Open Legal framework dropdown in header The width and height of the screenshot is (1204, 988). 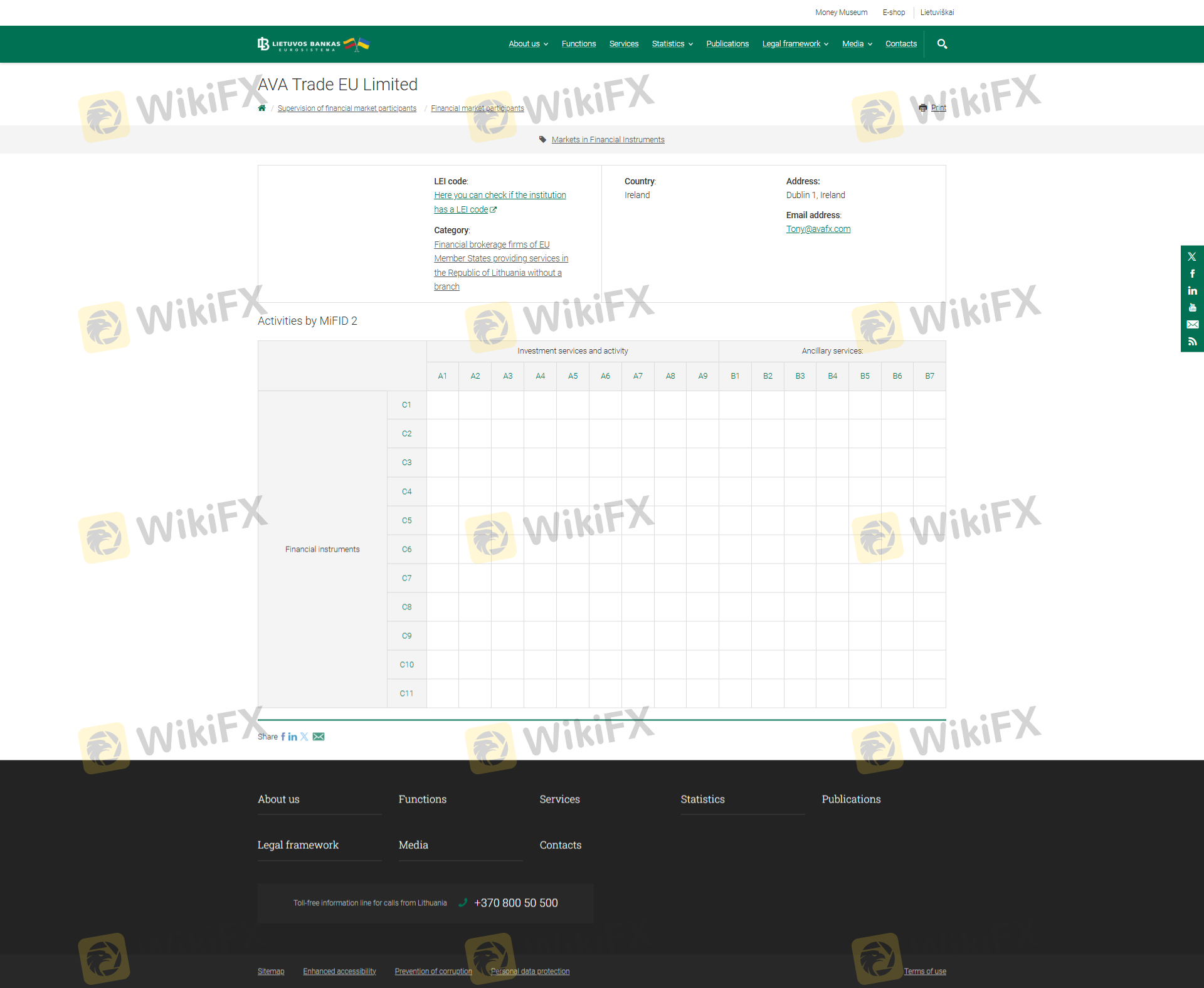click(x=795, y=44)
